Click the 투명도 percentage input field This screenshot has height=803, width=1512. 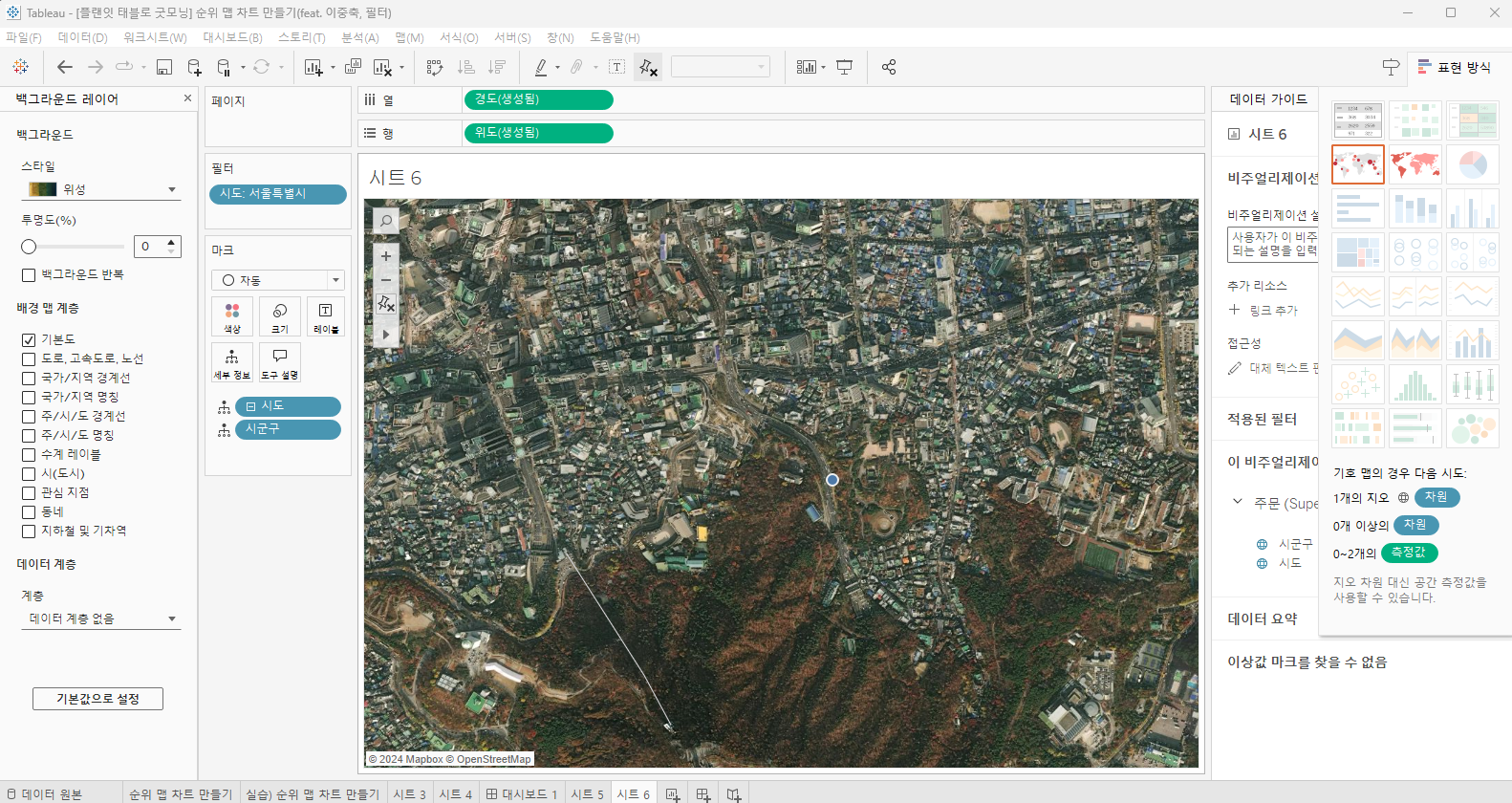(x=150, y=247)
